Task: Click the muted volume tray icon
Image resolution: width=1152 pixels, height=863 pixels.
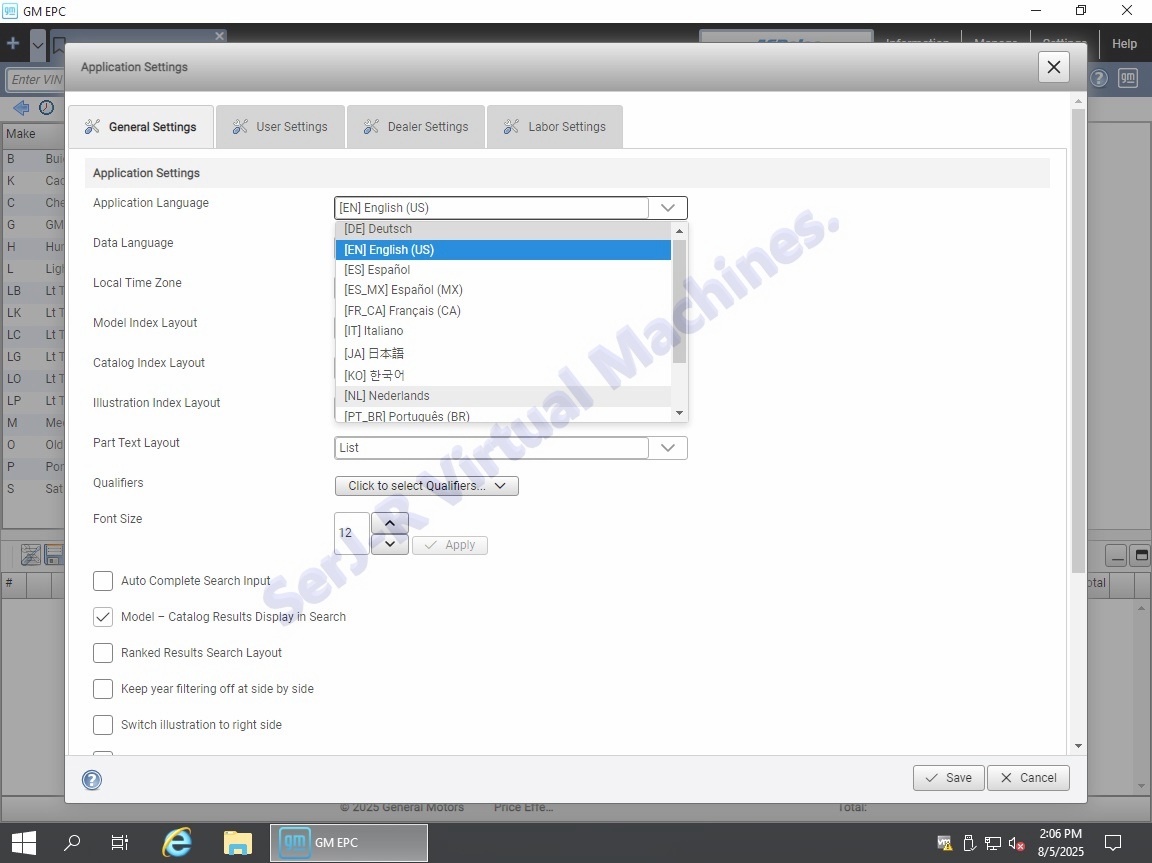Action: [1017, 843]
